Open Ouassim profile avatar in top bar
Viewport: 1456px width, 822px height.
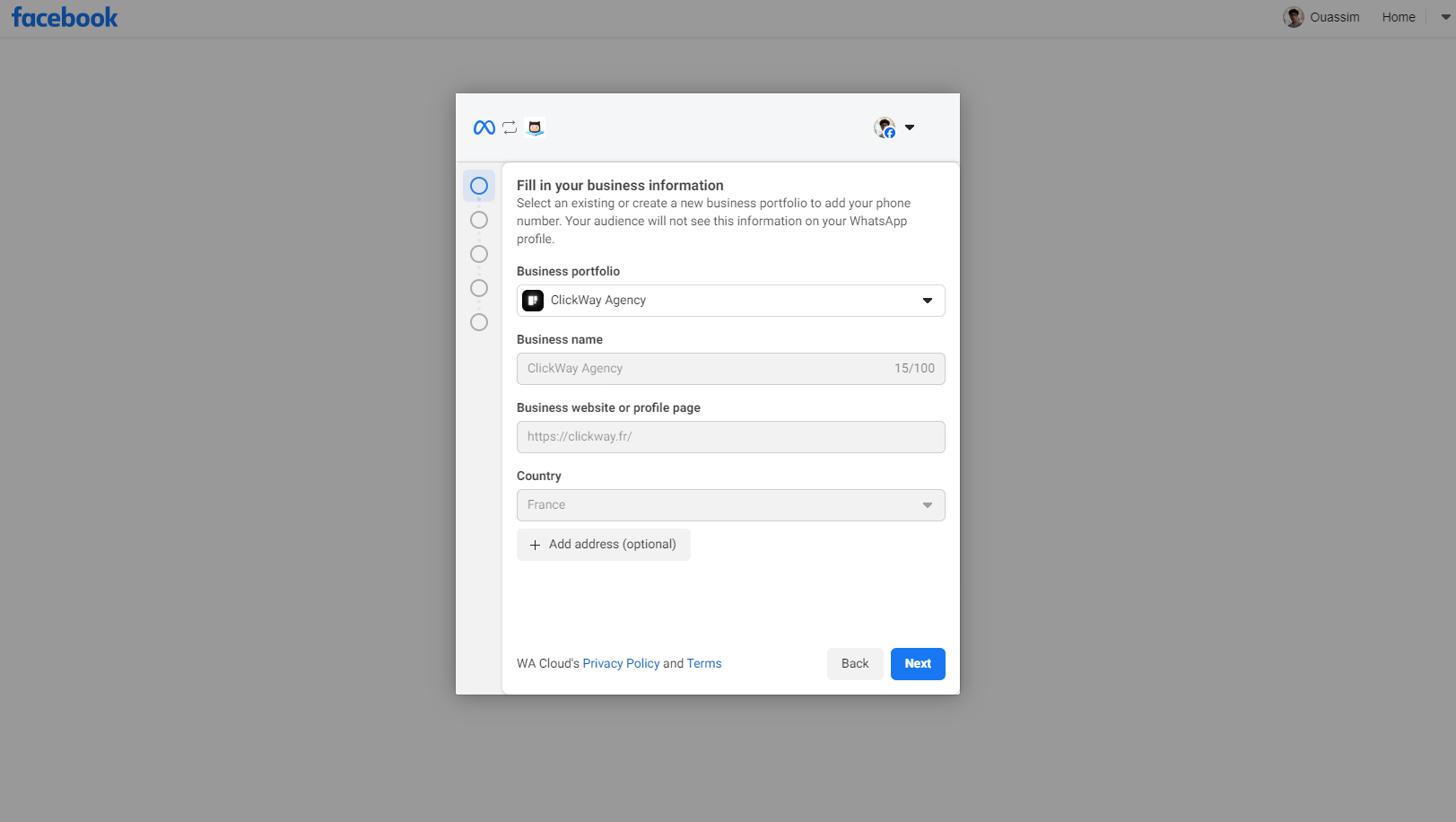click(1293, 17)
